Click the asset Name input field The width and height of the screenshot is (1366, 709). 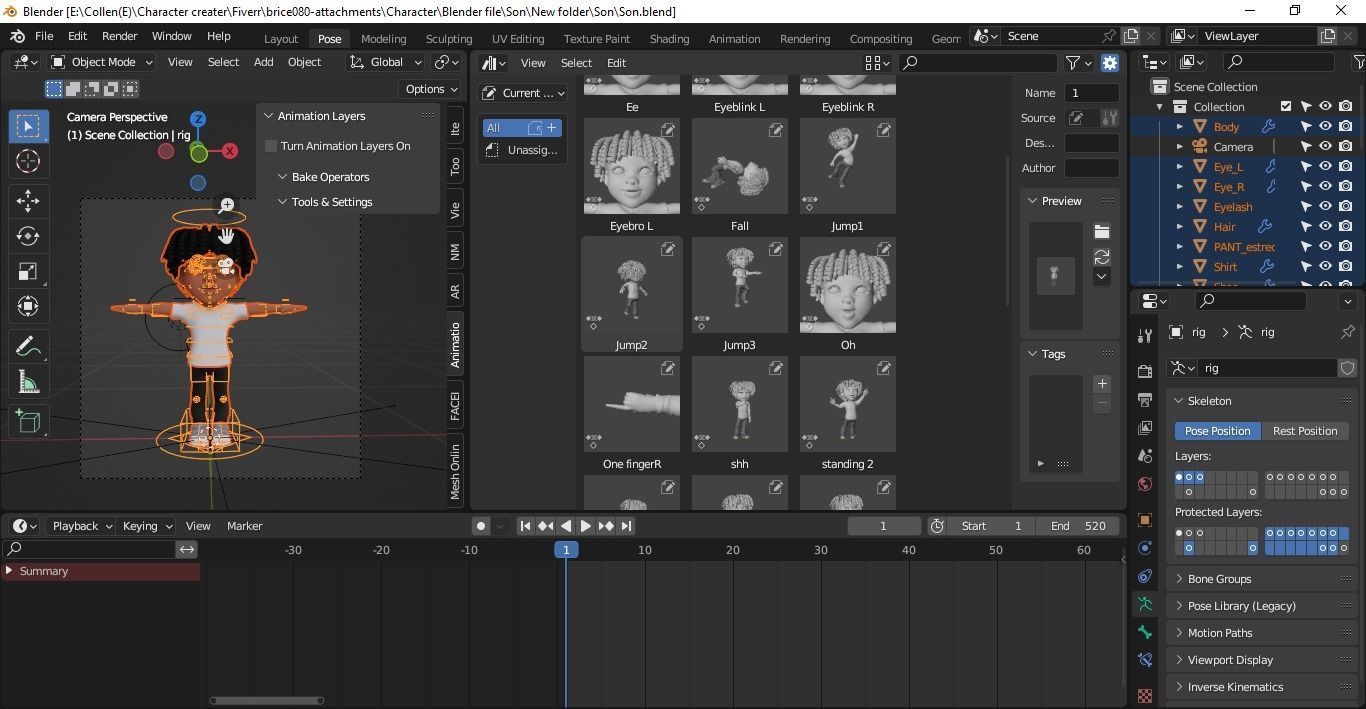1091,93
